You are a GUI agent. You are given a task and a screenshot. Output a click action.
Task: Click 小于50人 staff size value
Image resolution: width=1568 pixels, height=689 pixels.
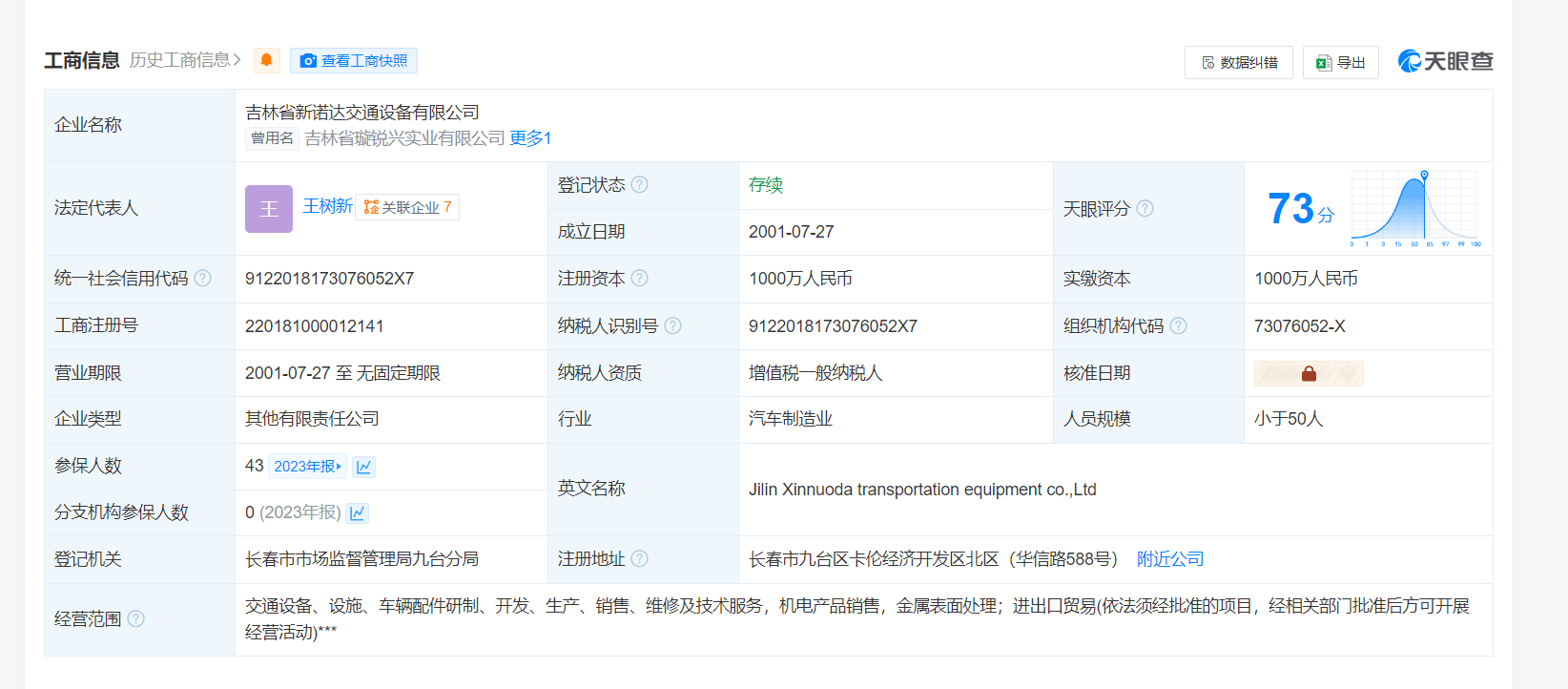point(1289,419)
